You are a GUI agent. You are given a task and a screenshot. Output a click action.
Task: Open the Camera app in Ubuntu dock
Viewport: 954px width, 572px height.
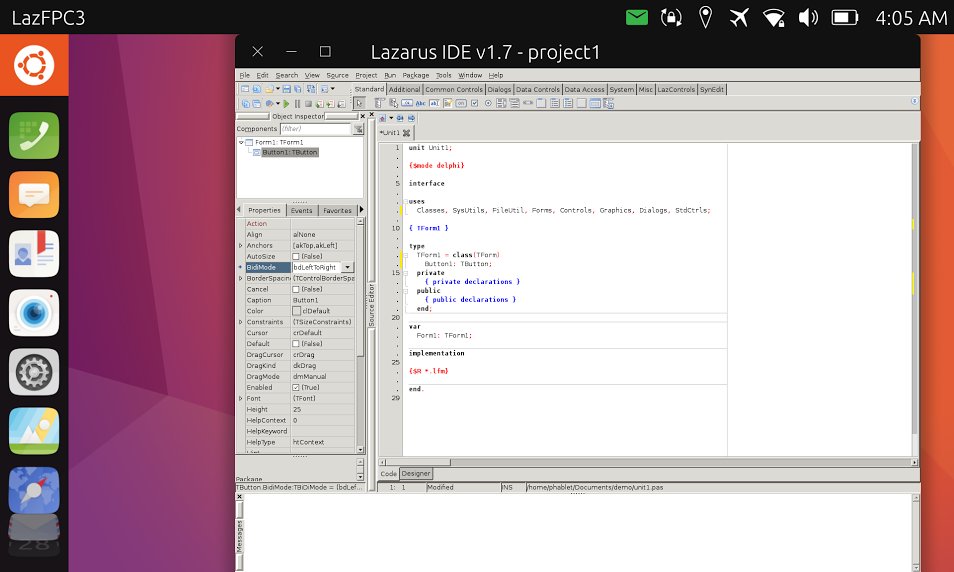[34, 313]
